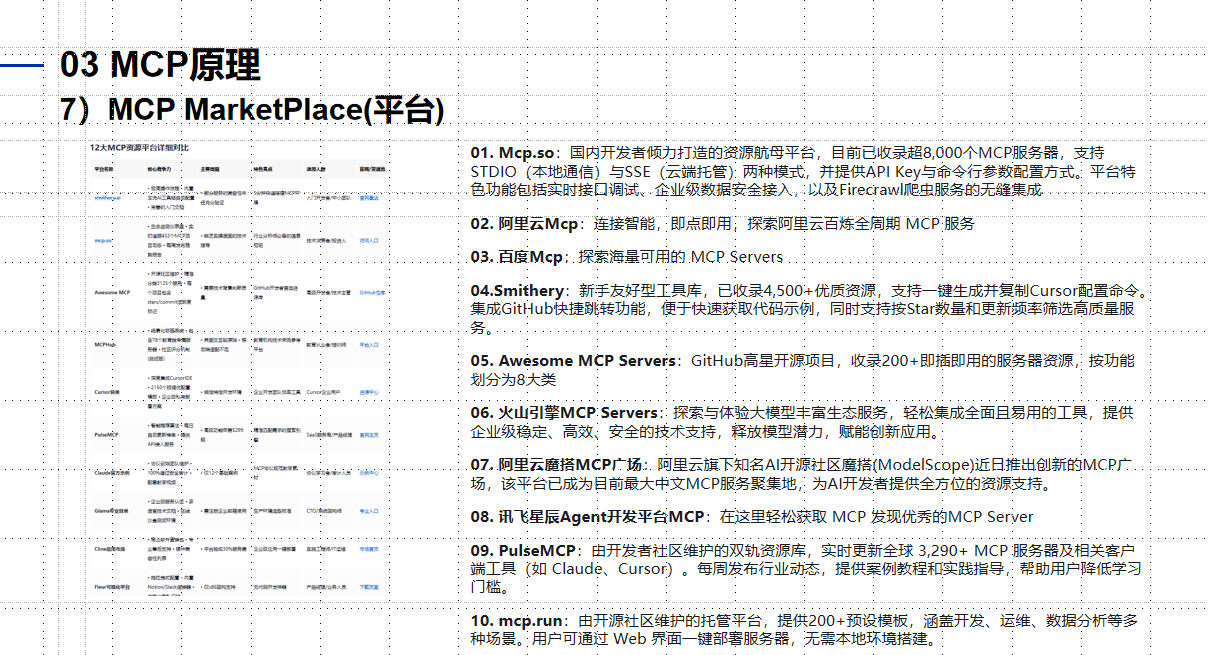Image resolution: width=1208 pixels, height=655 pixels.
Task: Click the bold heading "05. Awesome MCP Servers"
Action: [574, 361]
